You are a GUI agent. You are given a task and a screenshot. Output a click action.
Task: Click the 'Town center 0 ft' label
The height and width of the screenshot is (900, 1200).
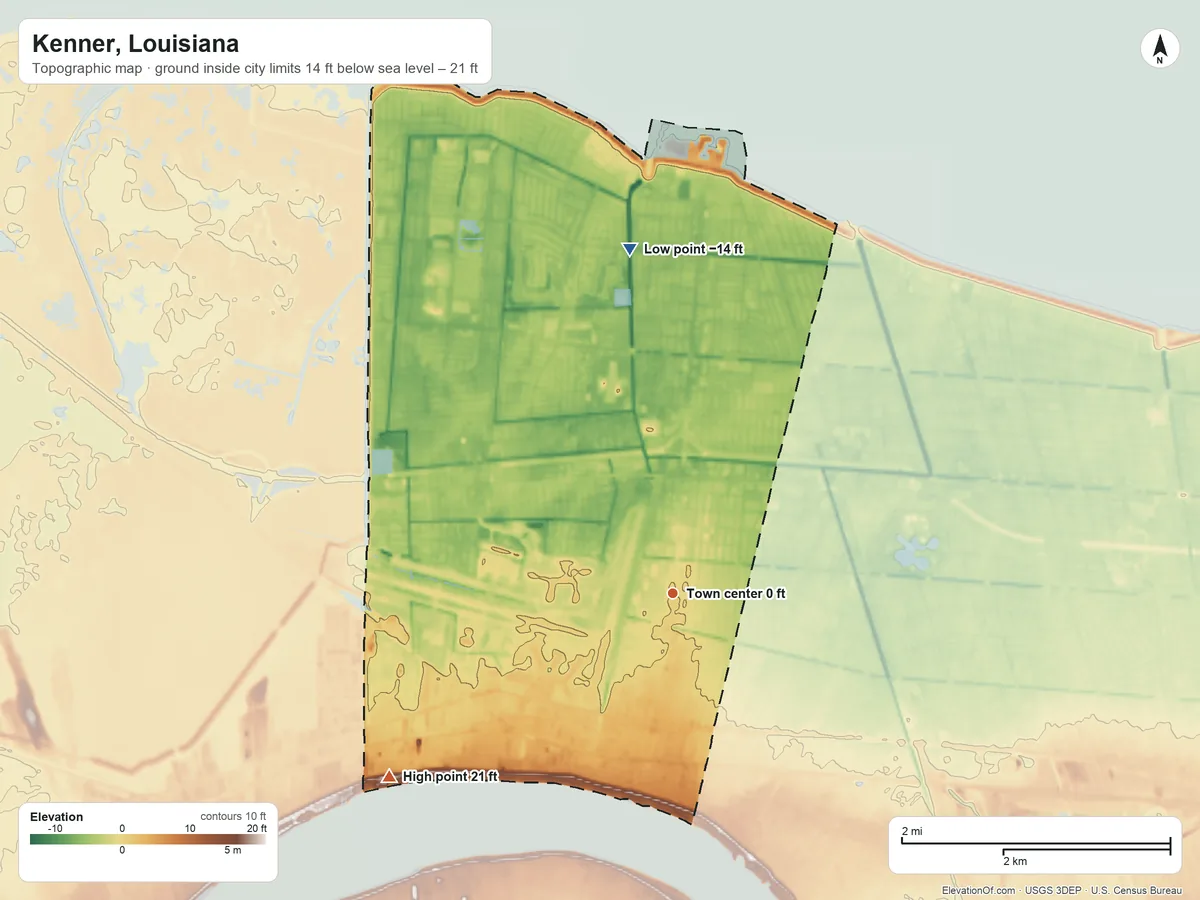[x=736, y=594]
